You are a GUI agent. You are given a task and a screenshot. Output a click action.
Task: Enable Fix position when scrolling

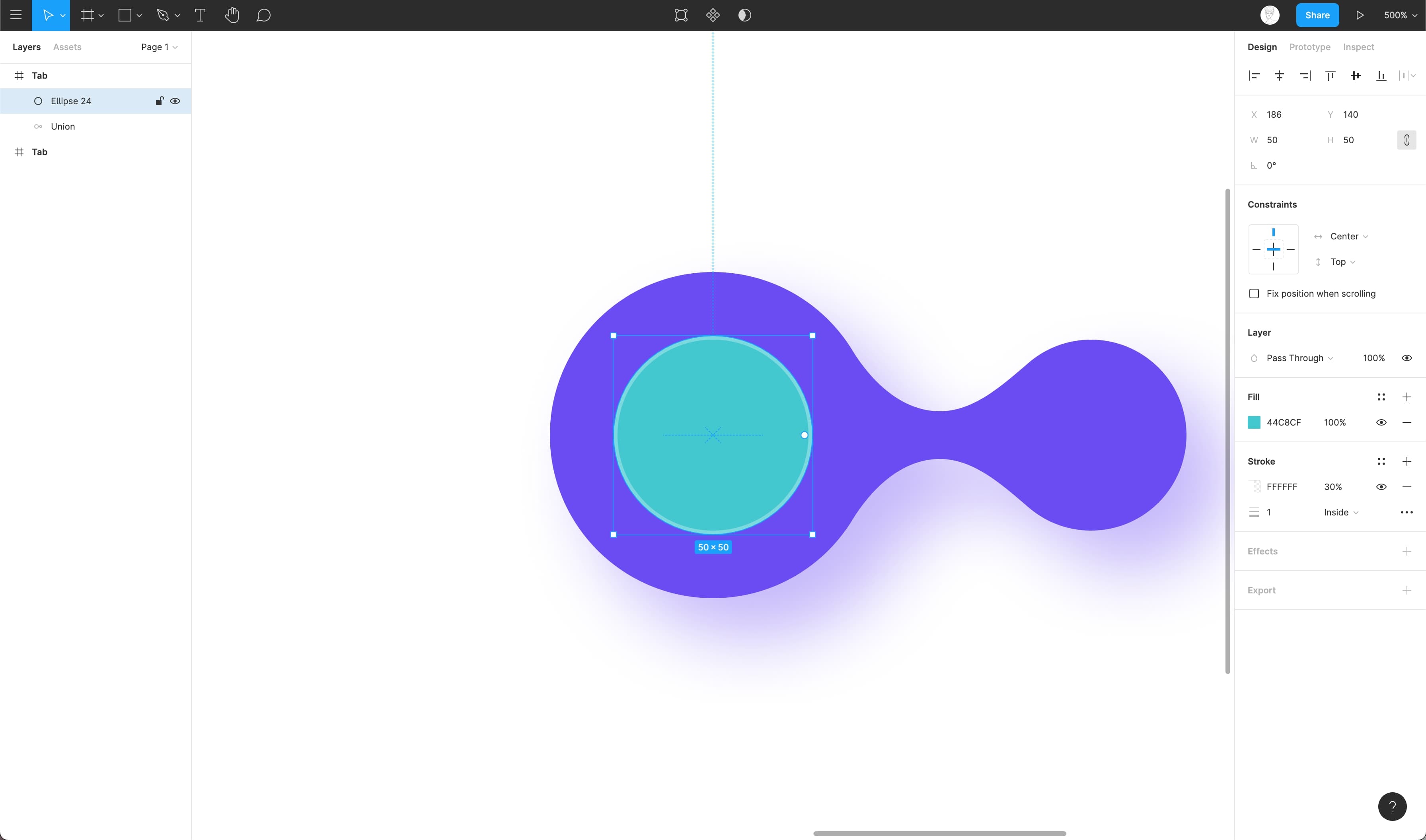tap(1254, 293)
